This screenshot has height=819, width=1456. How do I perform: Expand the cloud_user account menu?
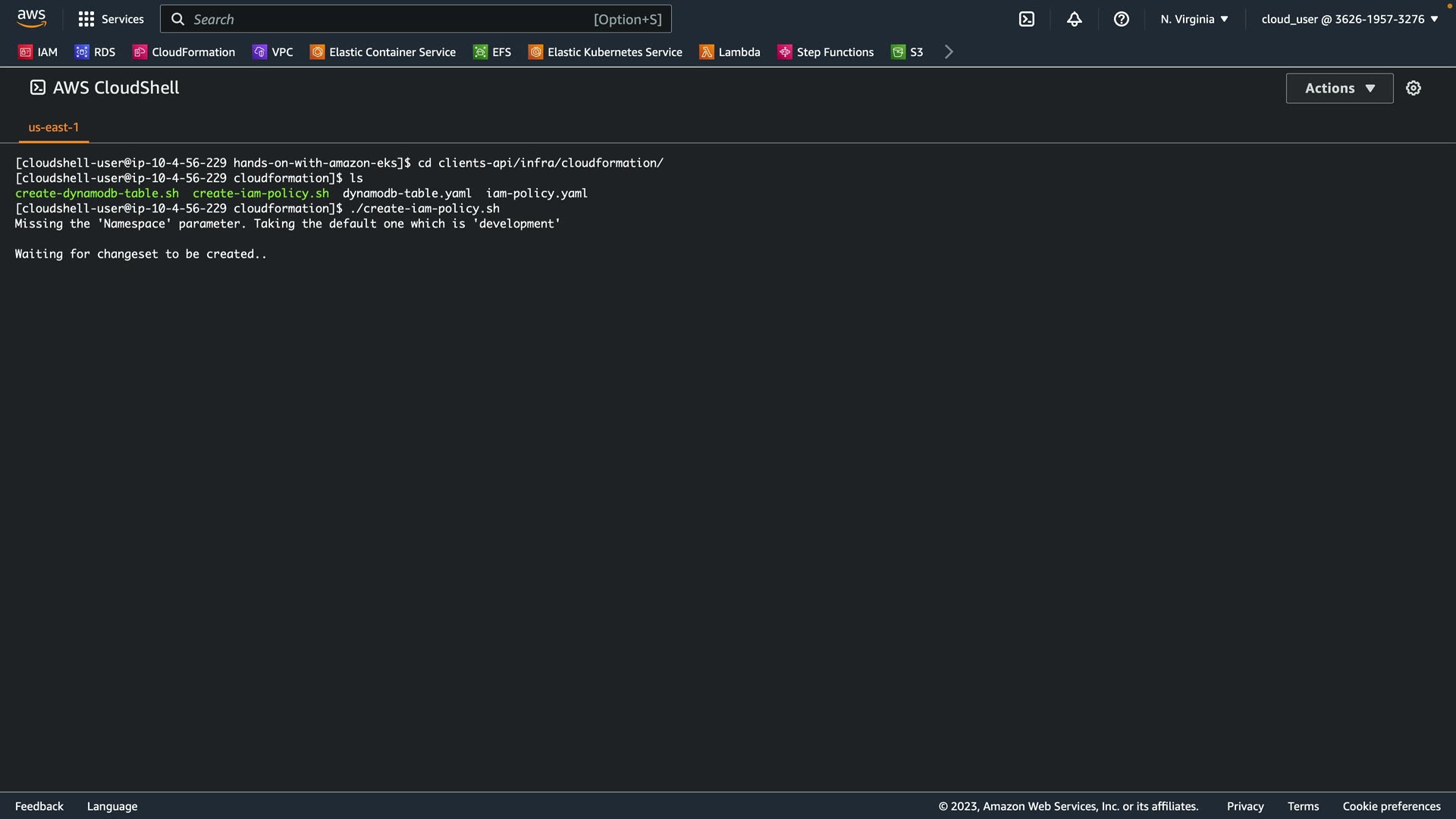[1349, 19]
